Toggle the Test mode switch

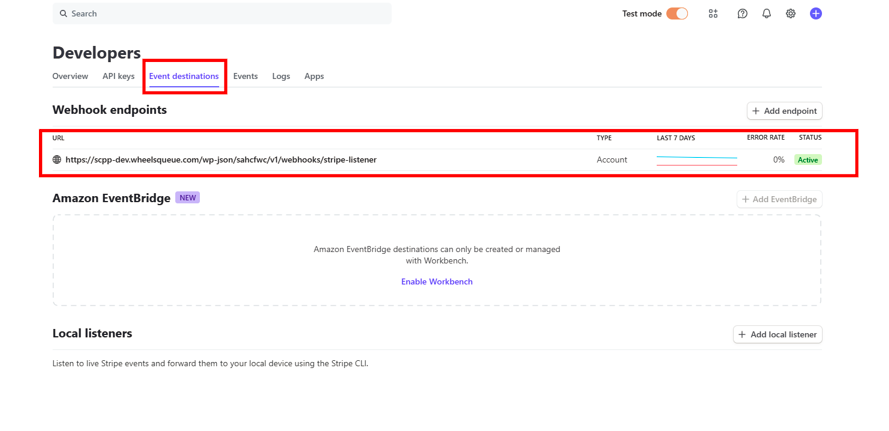[x=677, y=14]
